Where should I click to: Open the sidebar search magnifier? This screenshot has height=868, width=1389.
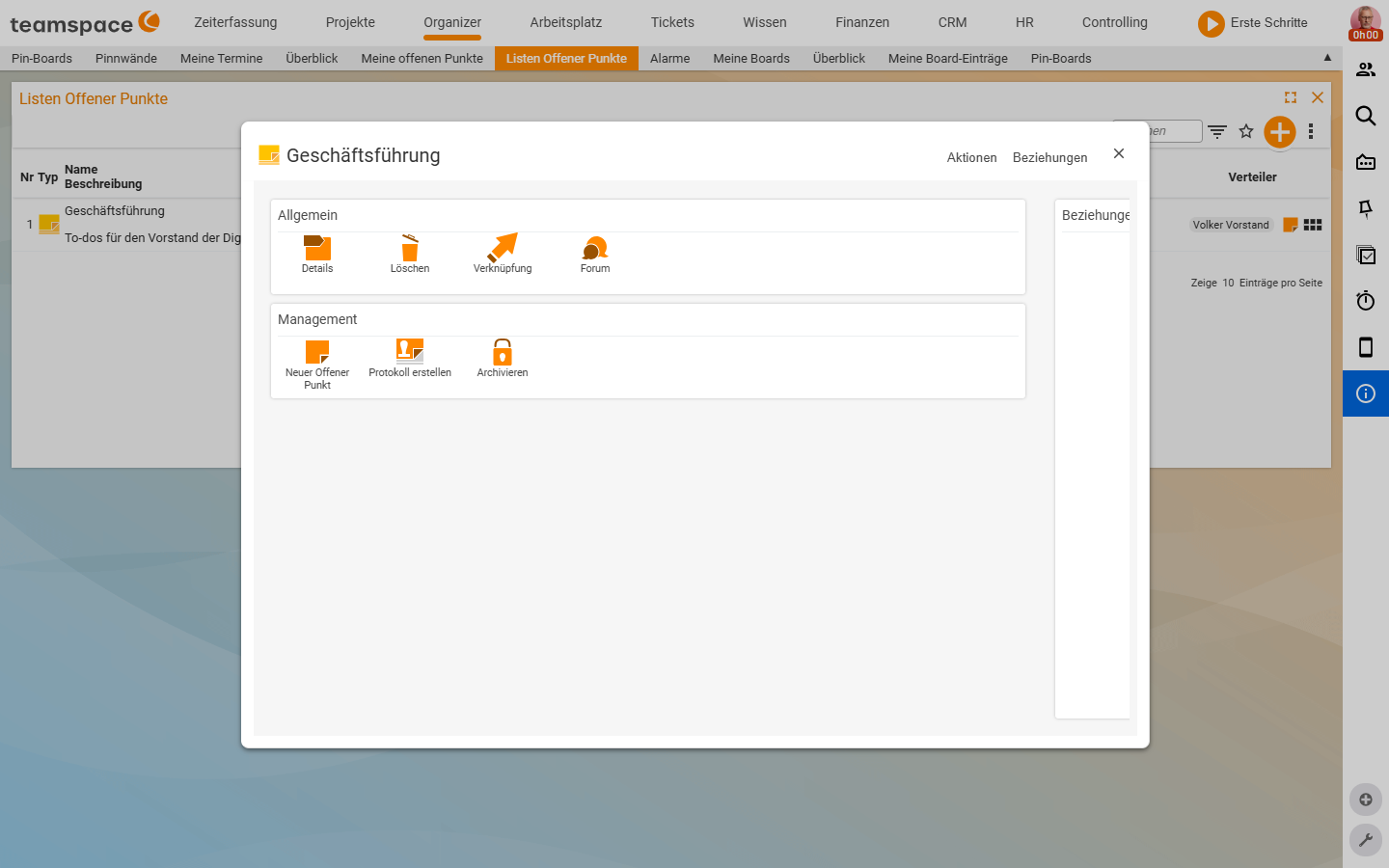click(x=1366, y=116)
